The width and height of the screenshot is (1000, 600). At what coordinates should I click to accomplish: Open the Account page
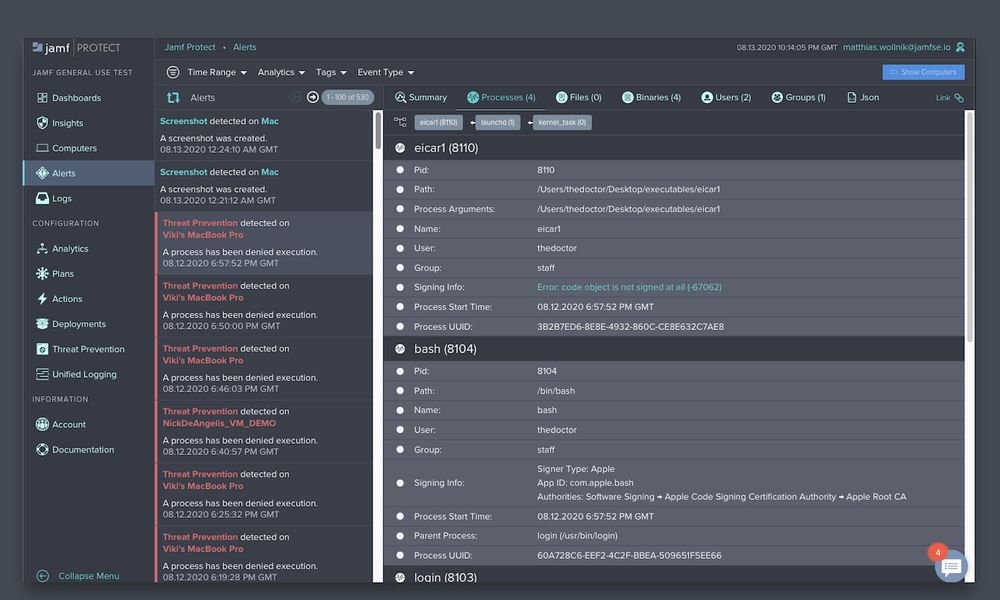[61, 425]
